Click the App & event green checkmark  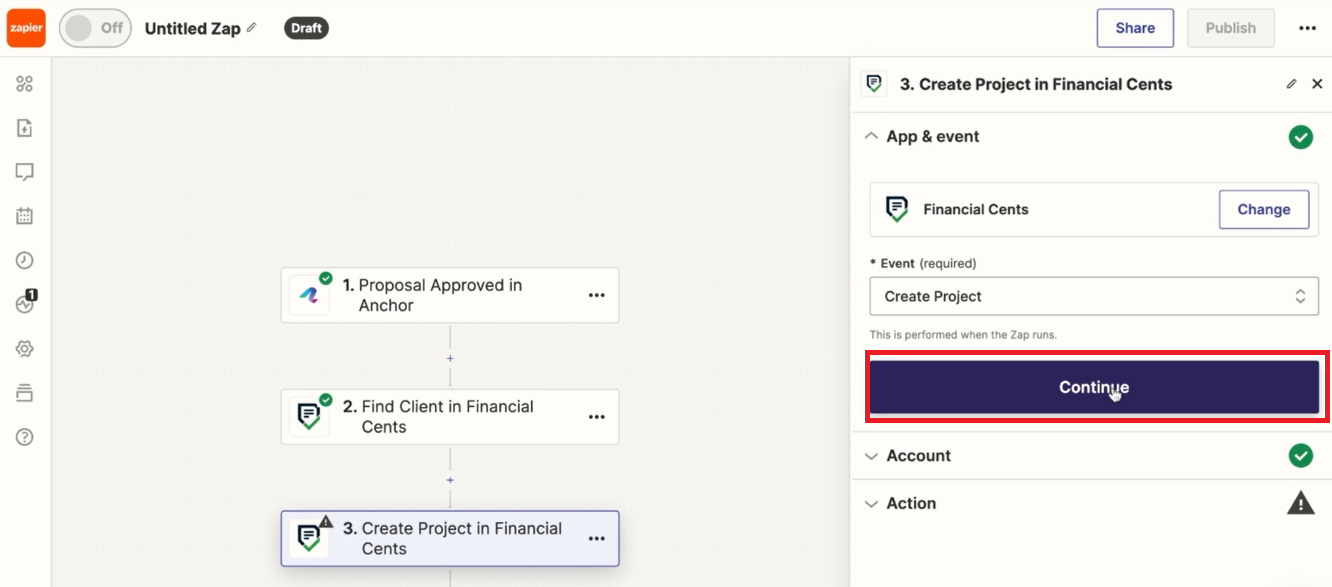(1300, 137)
